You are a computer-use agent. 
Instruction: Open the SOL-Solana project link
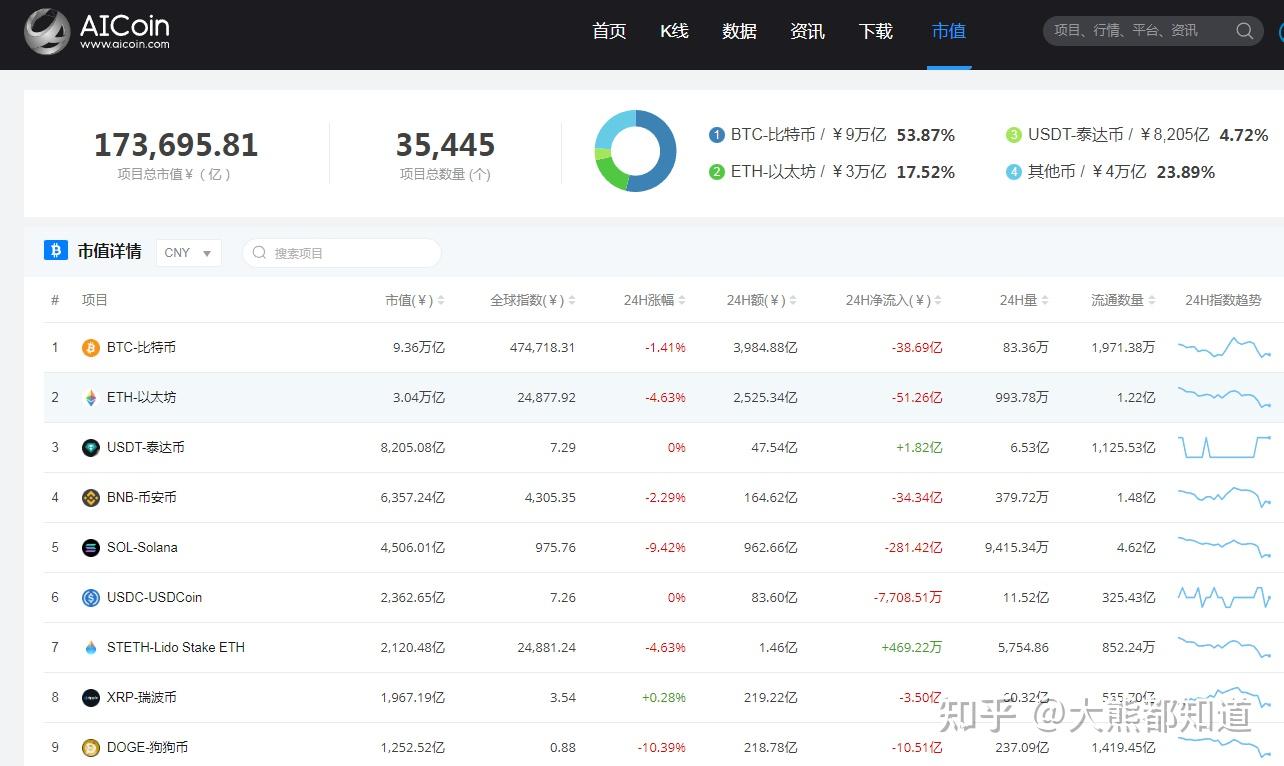click(142, 548)
